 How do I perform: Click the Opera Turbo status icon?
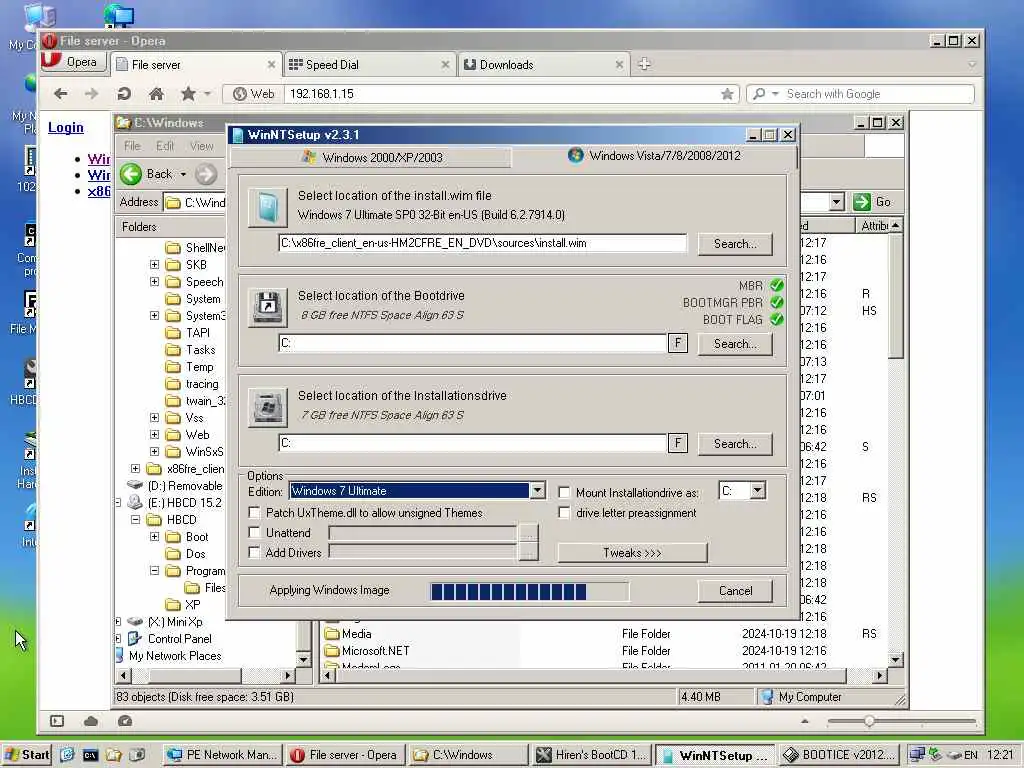[125, 721]
